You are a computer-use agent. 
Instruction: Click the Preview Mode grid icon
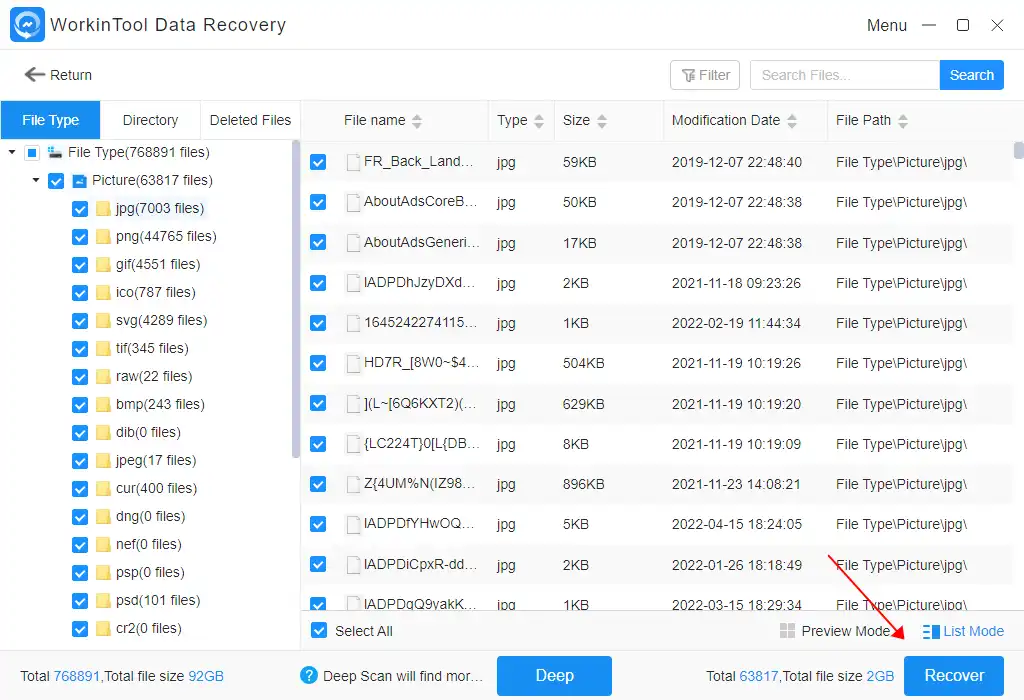(788, 631)
